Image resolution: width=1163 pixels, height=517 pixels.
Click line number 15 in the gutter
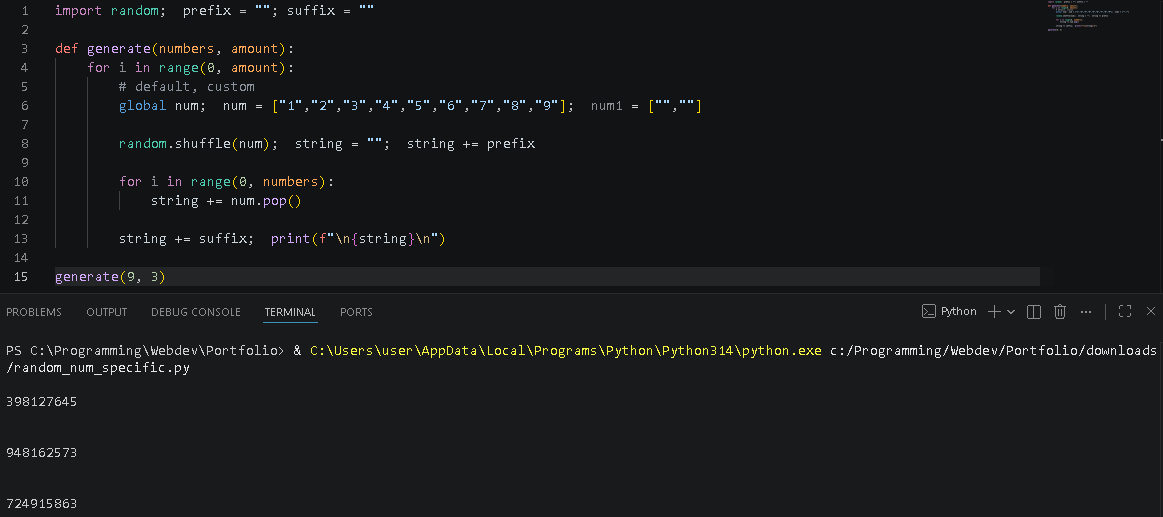coord(21,277)
